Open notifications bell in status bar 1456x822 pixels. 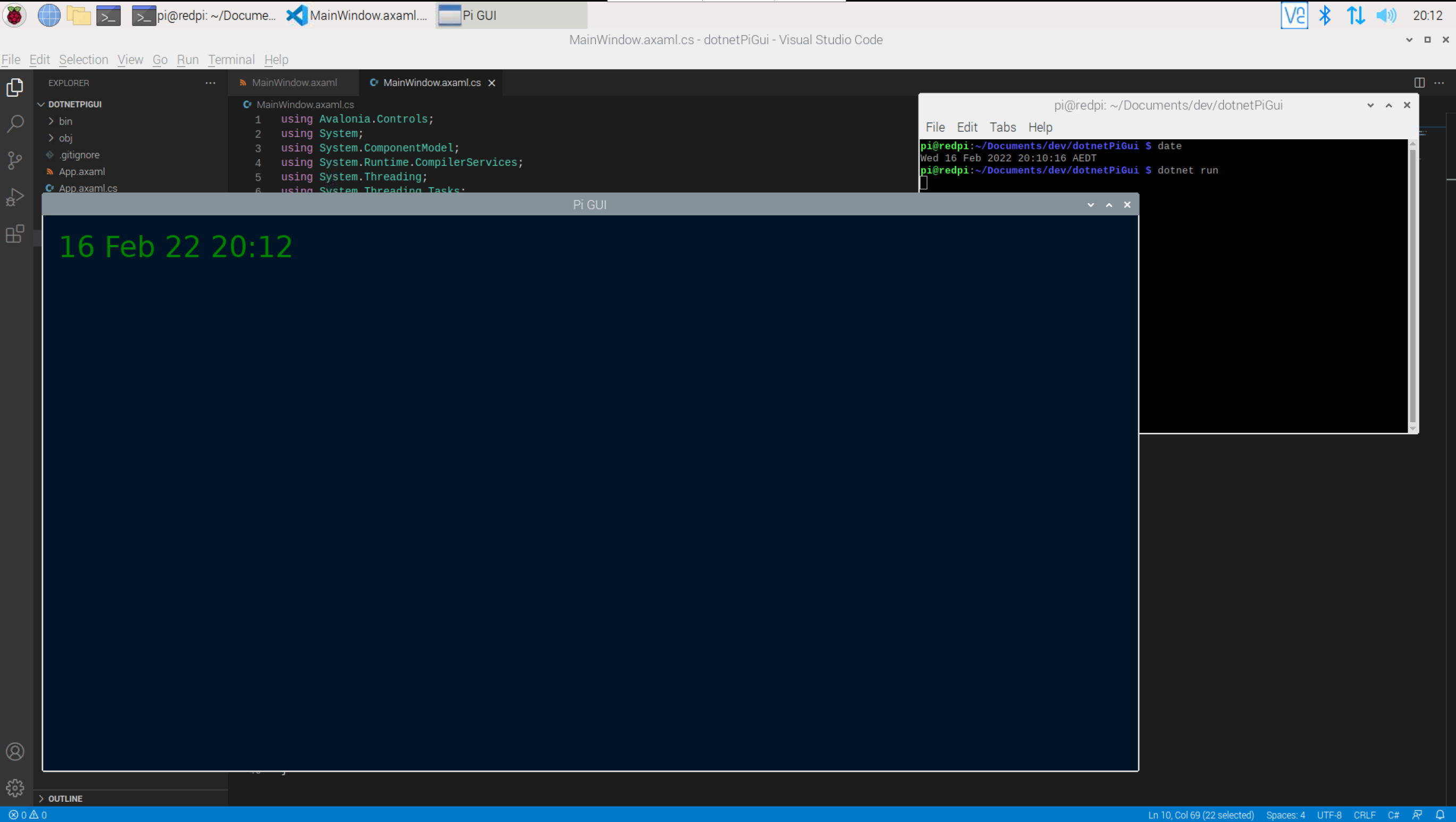(1440, 815)
